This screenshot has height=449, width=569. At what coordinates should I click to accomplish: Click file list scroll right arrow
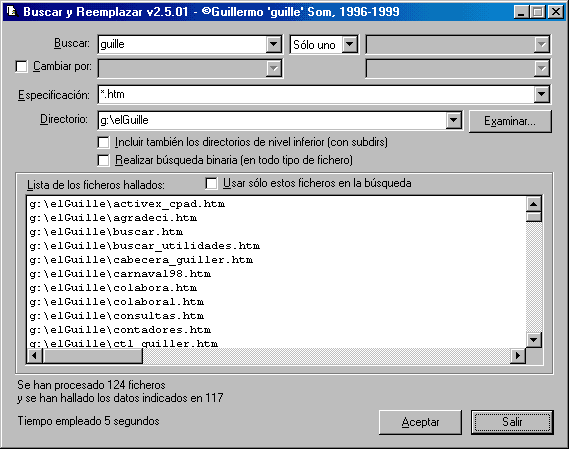518,356
